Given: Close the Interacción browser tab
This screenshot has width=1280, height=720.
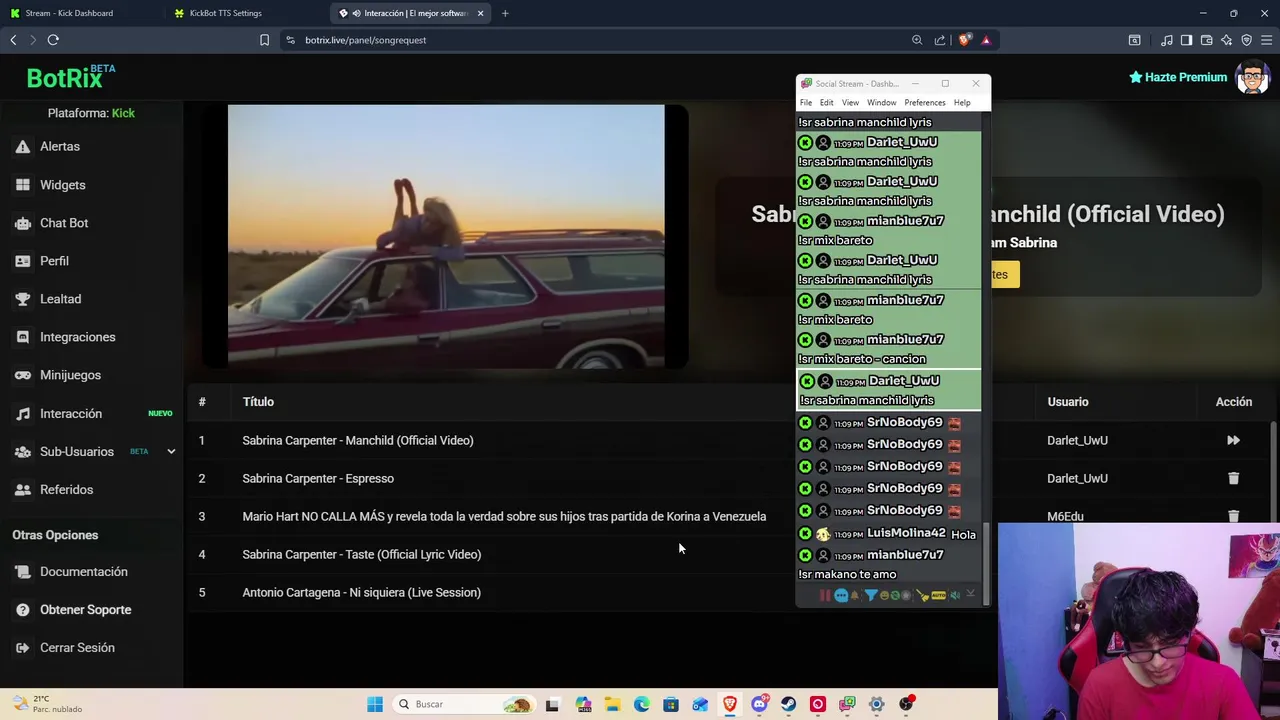Looking at the screenshot, I should [x=481, y=13].
